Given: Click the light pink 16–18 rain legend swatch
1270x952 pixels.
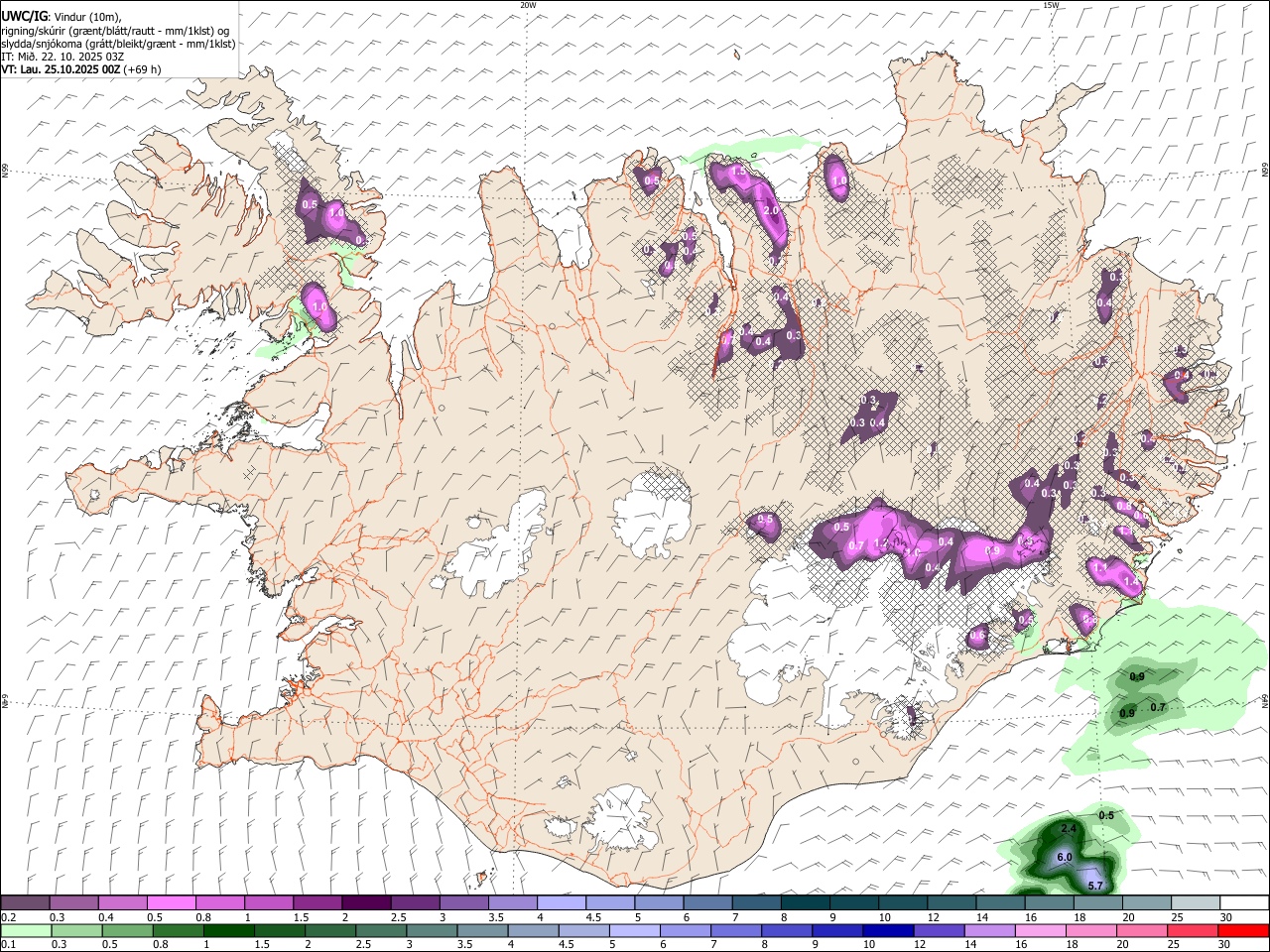Looking at the screenshot, I should click(1041, 930).
